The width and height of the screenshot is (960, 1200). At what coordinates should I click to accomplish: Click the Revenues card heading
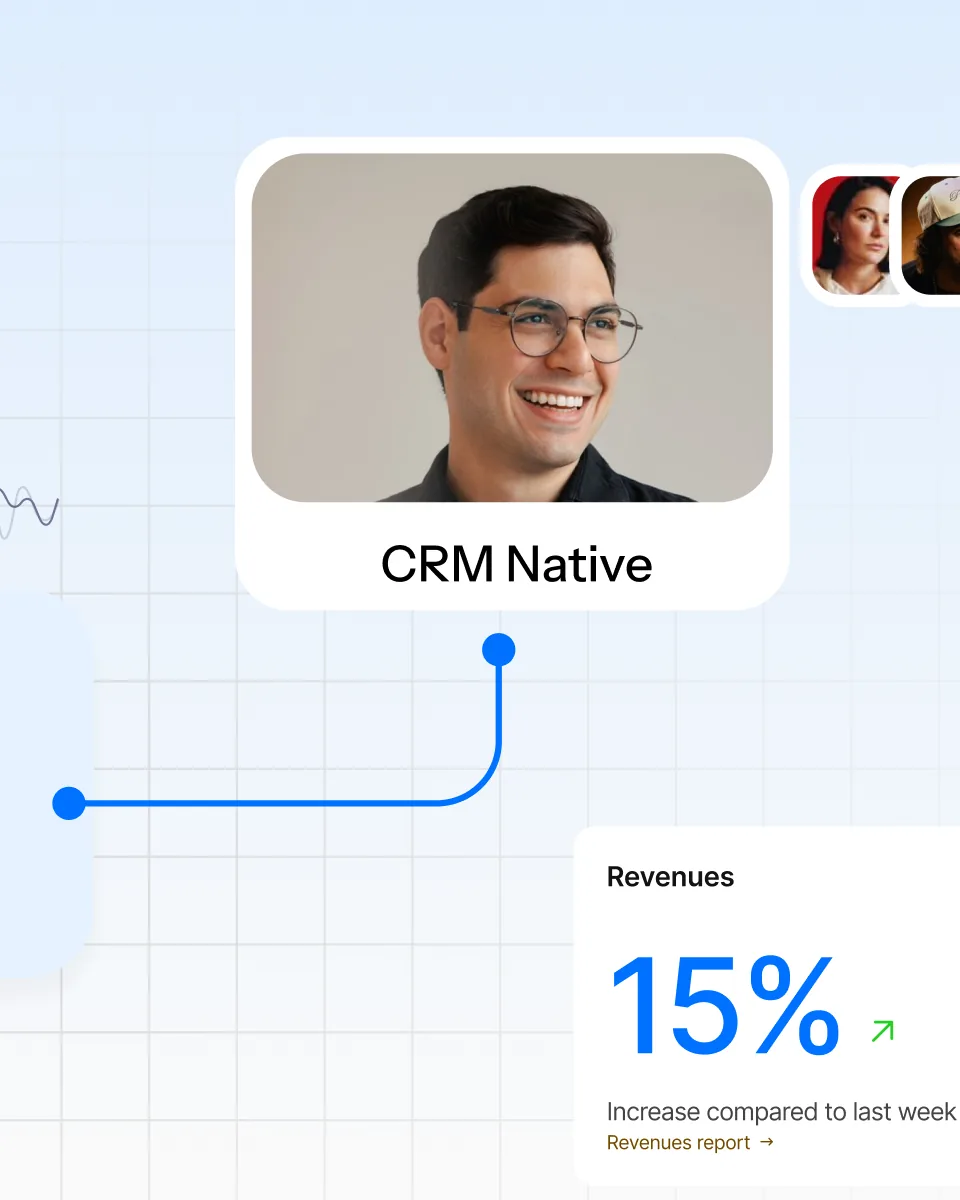[670, 877]
